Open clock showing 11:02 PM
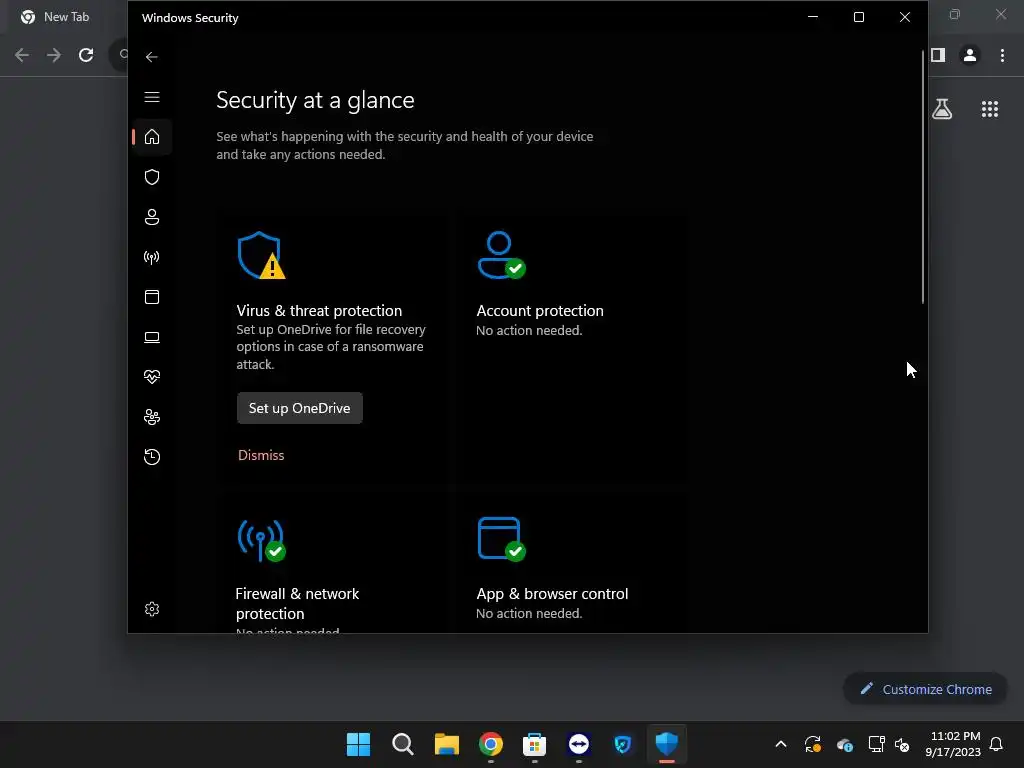Viewport: 1024px width, 768px height. point(953,744)
